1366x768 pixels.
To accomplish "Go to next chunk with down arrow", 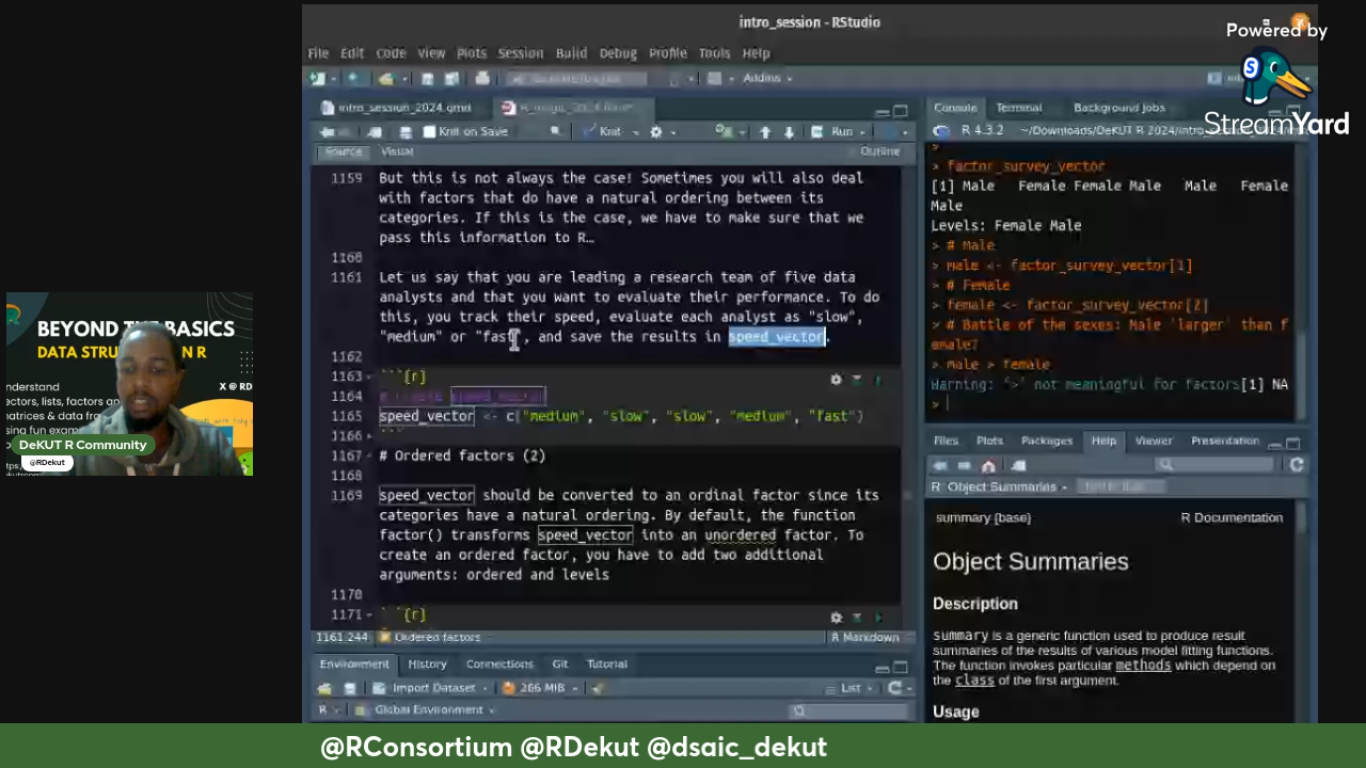I will click(789, 131).
